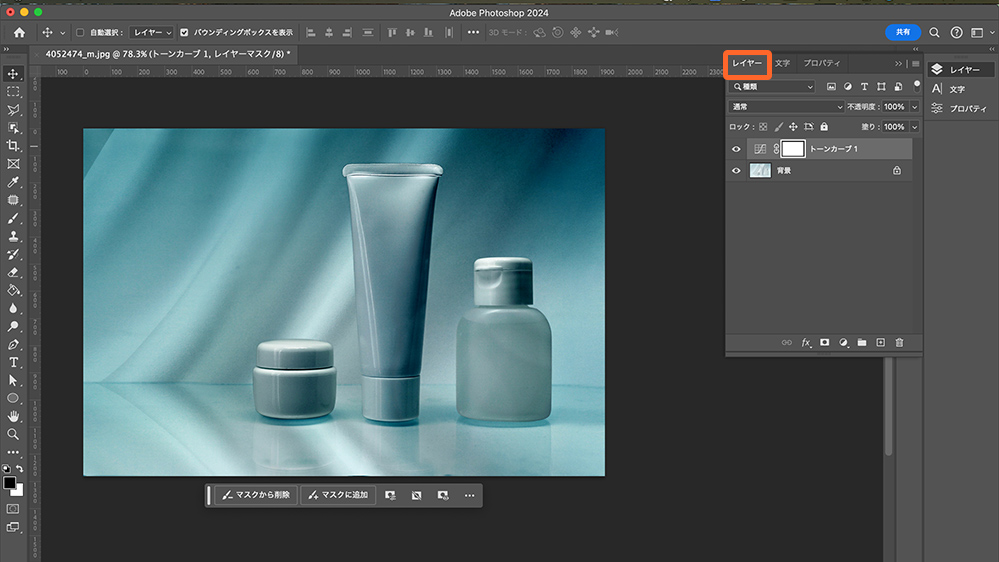Expand the 不透明度 opacity dropdown arrow
999x562 pixels.
point(914,107)
